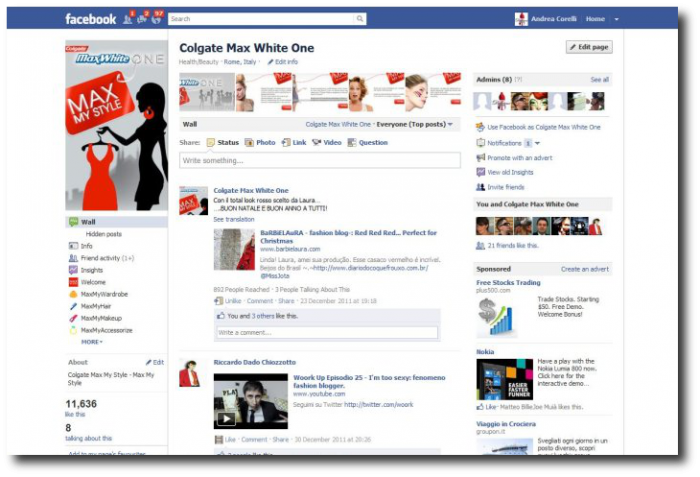
Task: Play the Woork Up video thumbnail
Action: coord(251,401)
